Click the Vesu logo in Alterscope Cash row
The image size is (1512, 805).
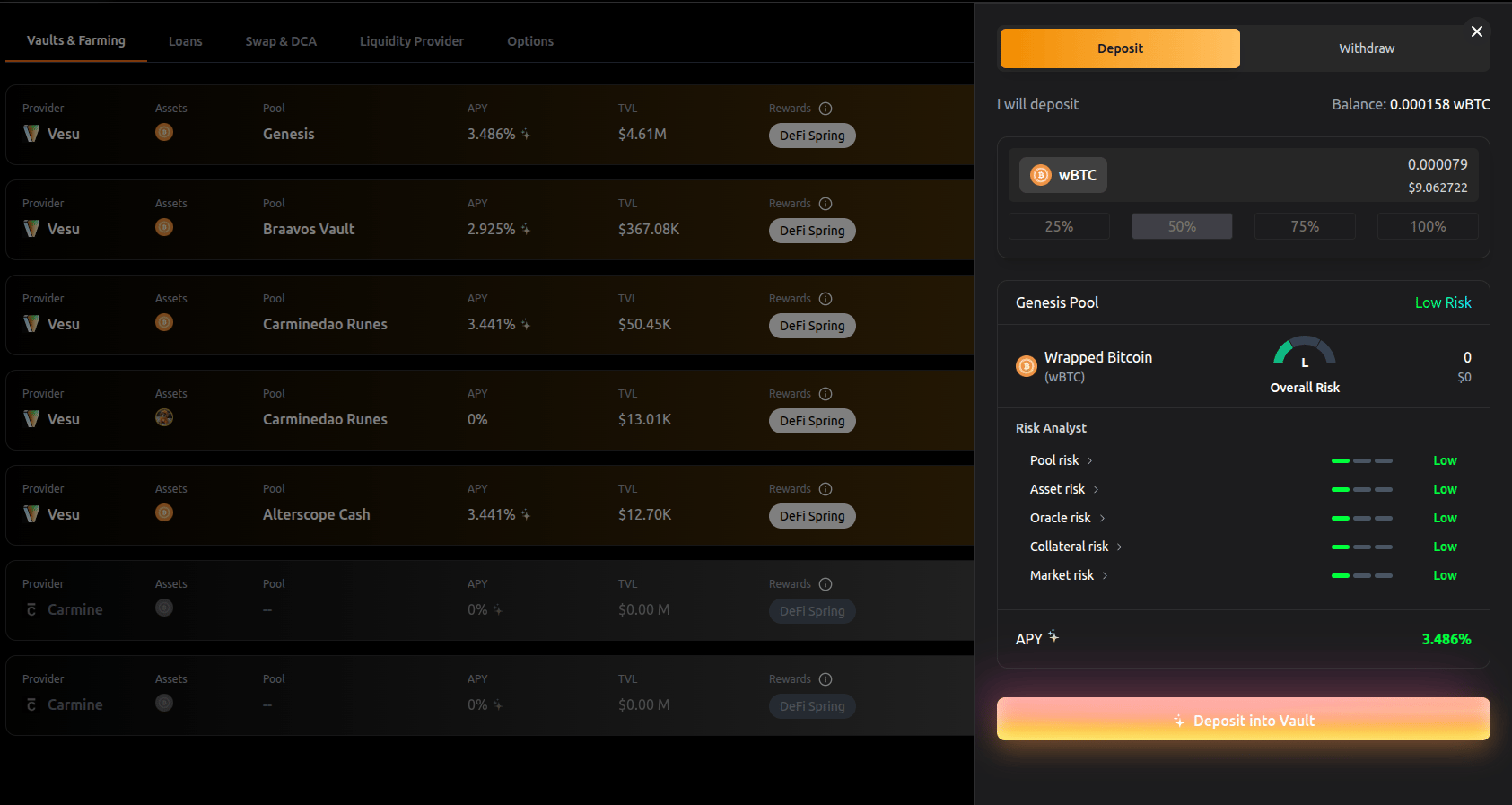(x=31, y=514)
